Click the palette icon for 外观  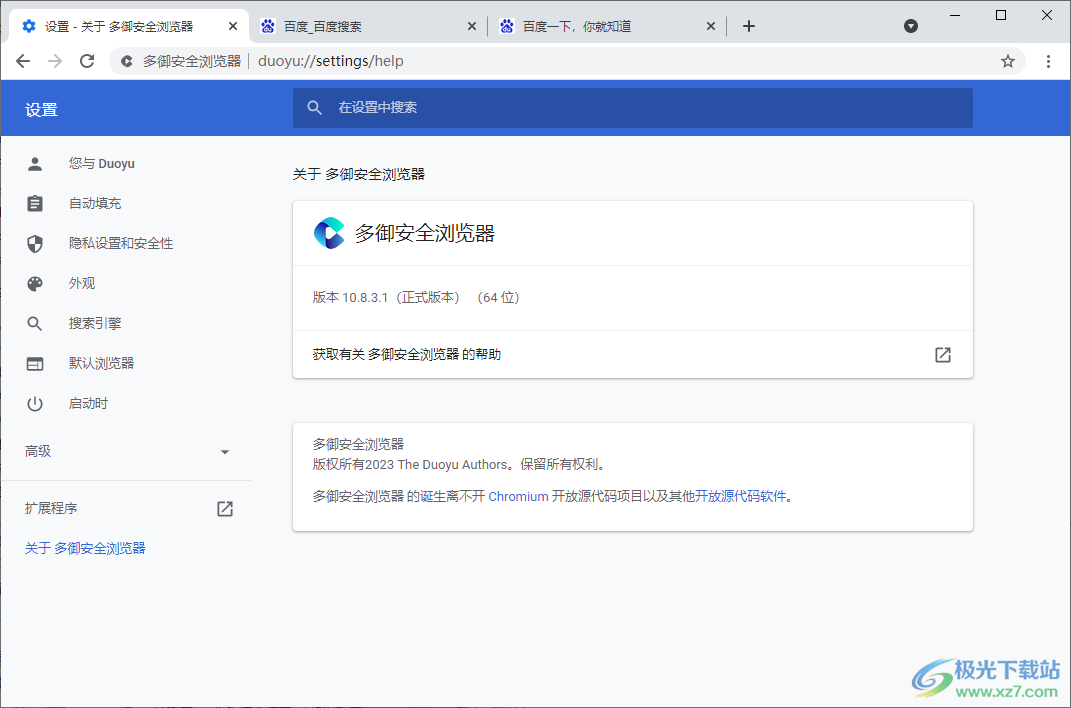click(35, 283)
